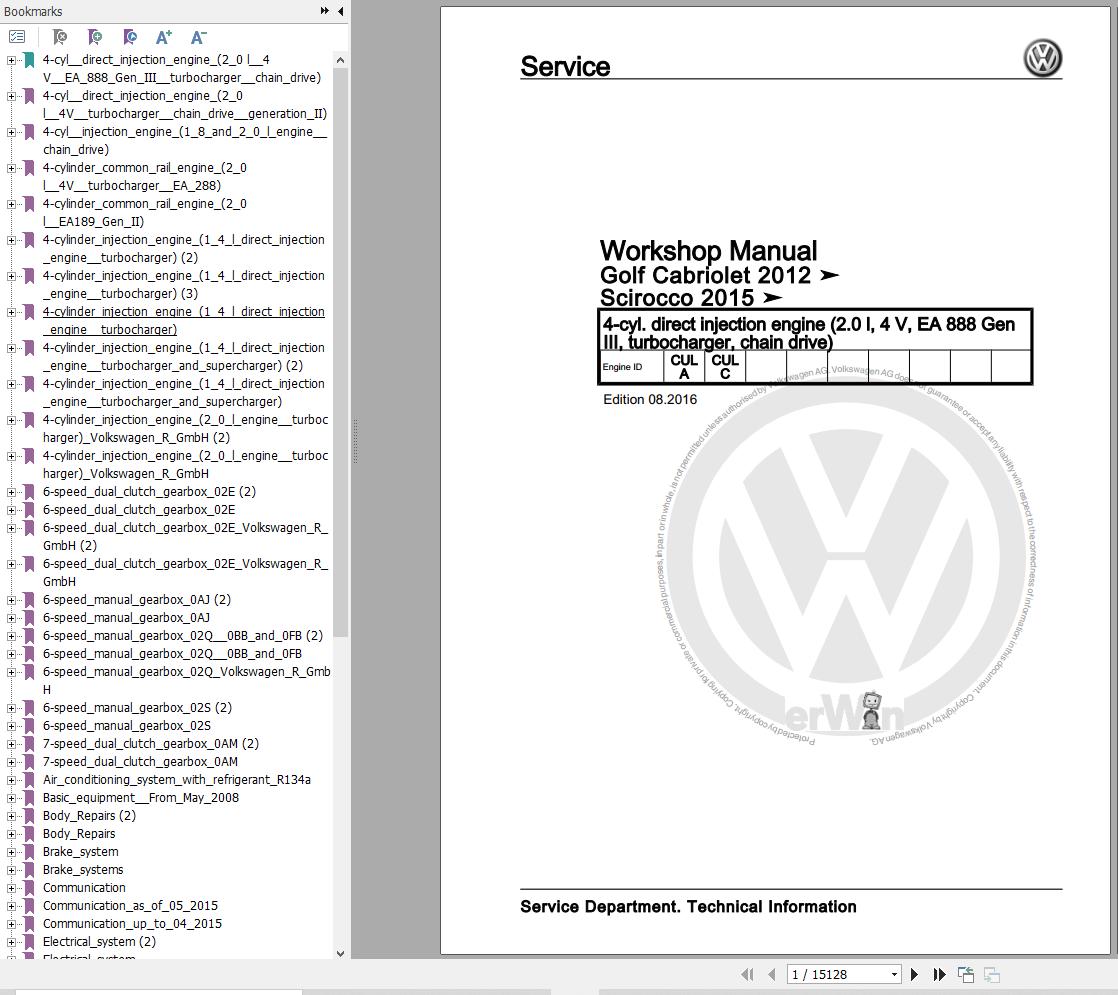
Task: Expand the Brake_system bookmark node
Action: pyautogui.click(x=12, y=852)
